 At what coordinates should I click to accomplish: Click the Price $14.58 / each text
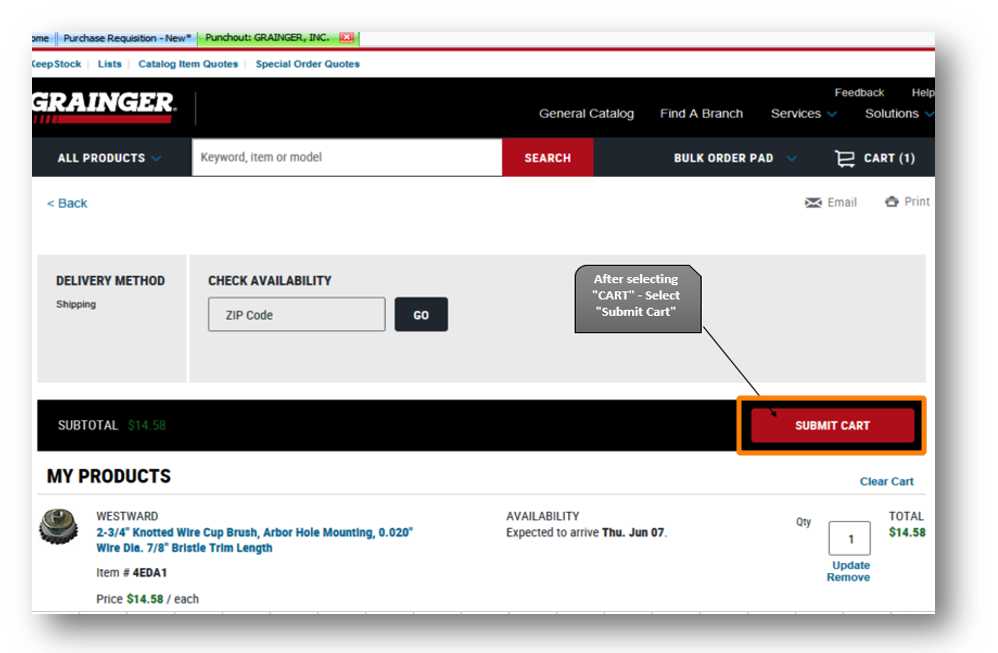[147, 599]
